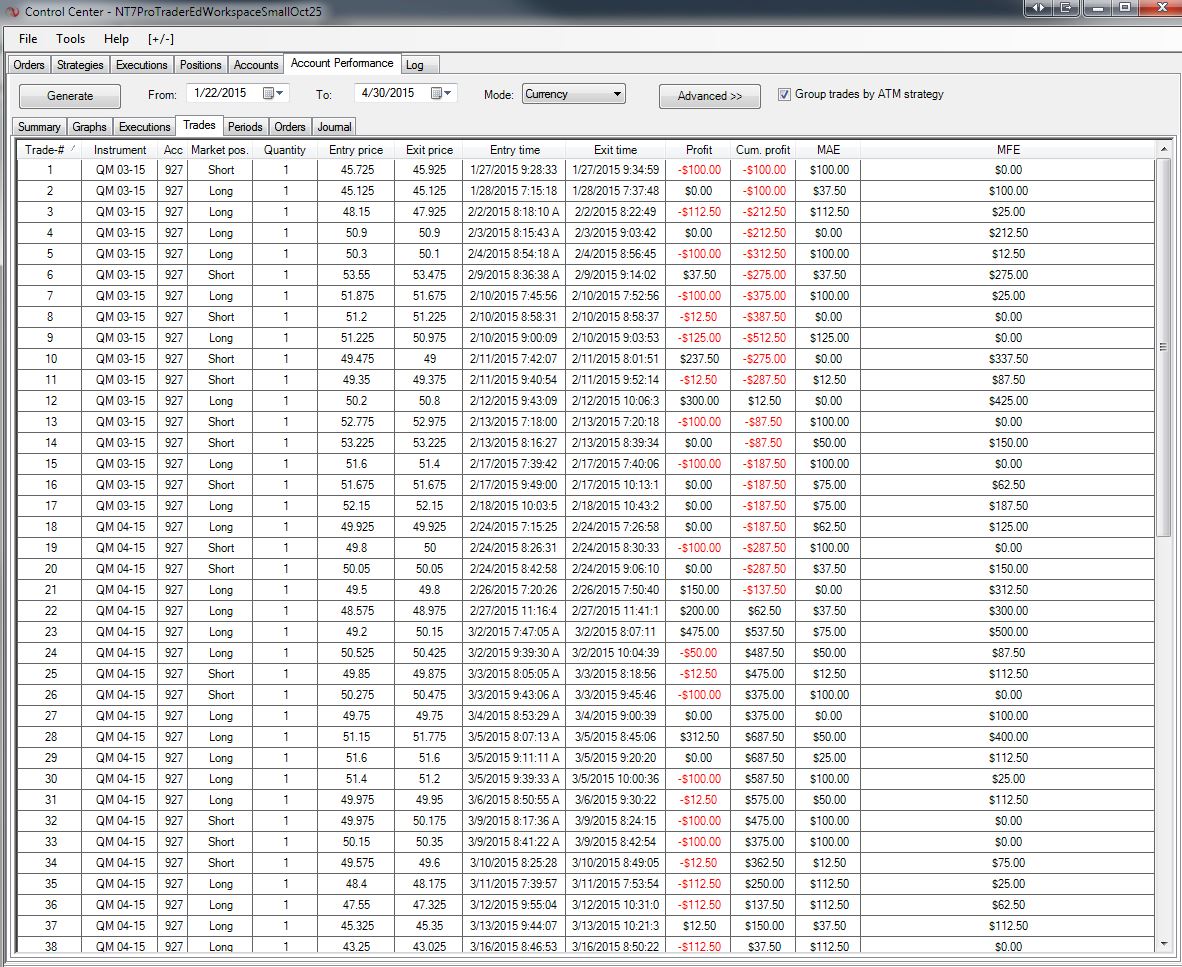Sort by the MFE column header
The width and height of the screenshot is (1182, 967).
(x=1008, y=150)
